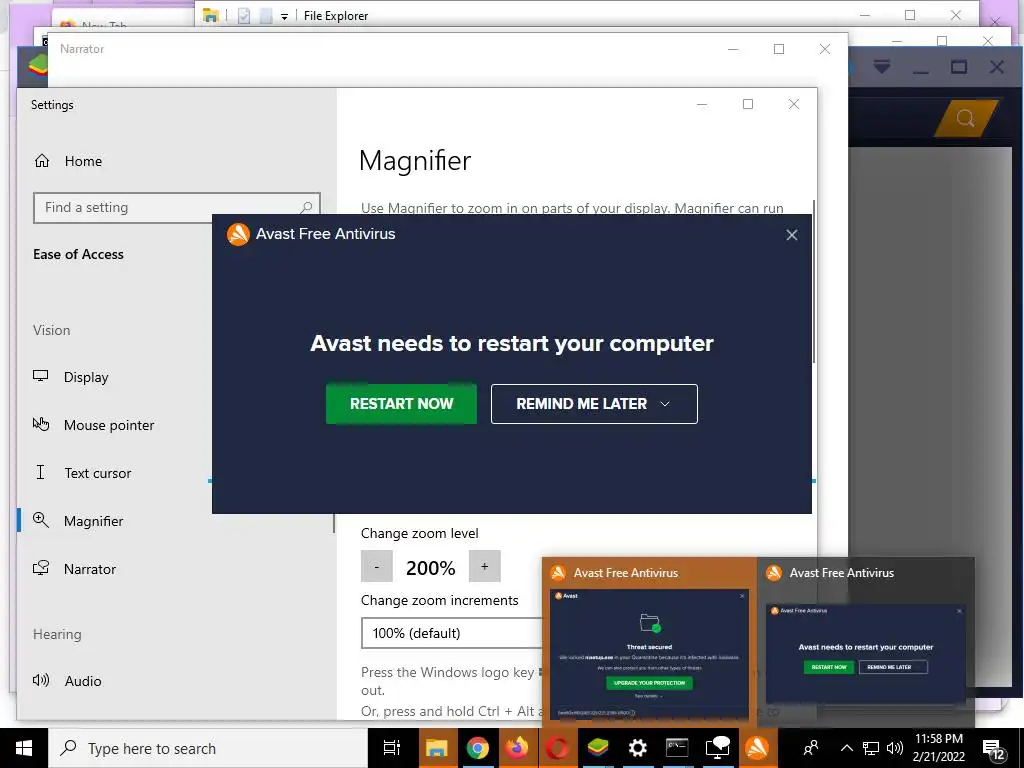Select the Avast restart computer thumbnail preview
Screen dimensions: 1024x768
click(x=865, y=643)
